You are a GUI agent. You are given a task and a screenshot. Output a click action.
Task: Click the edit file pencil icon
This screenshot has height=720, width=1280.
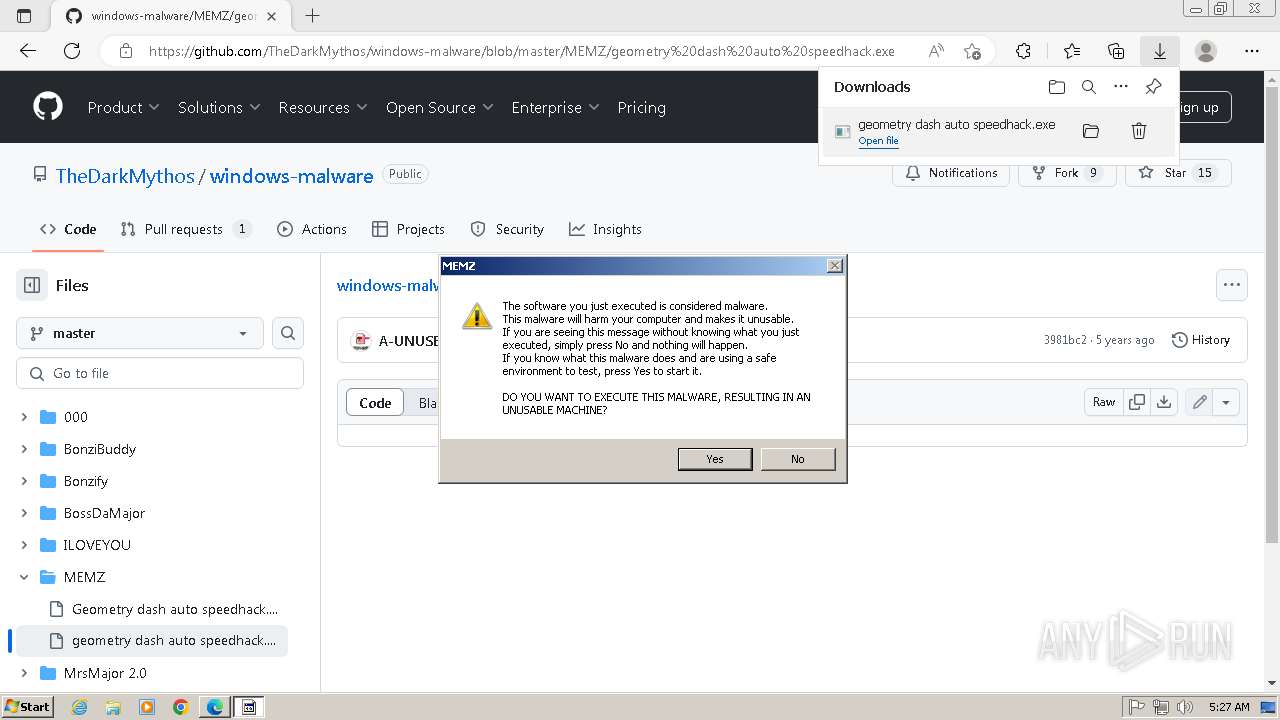[x=1199, y=402]
